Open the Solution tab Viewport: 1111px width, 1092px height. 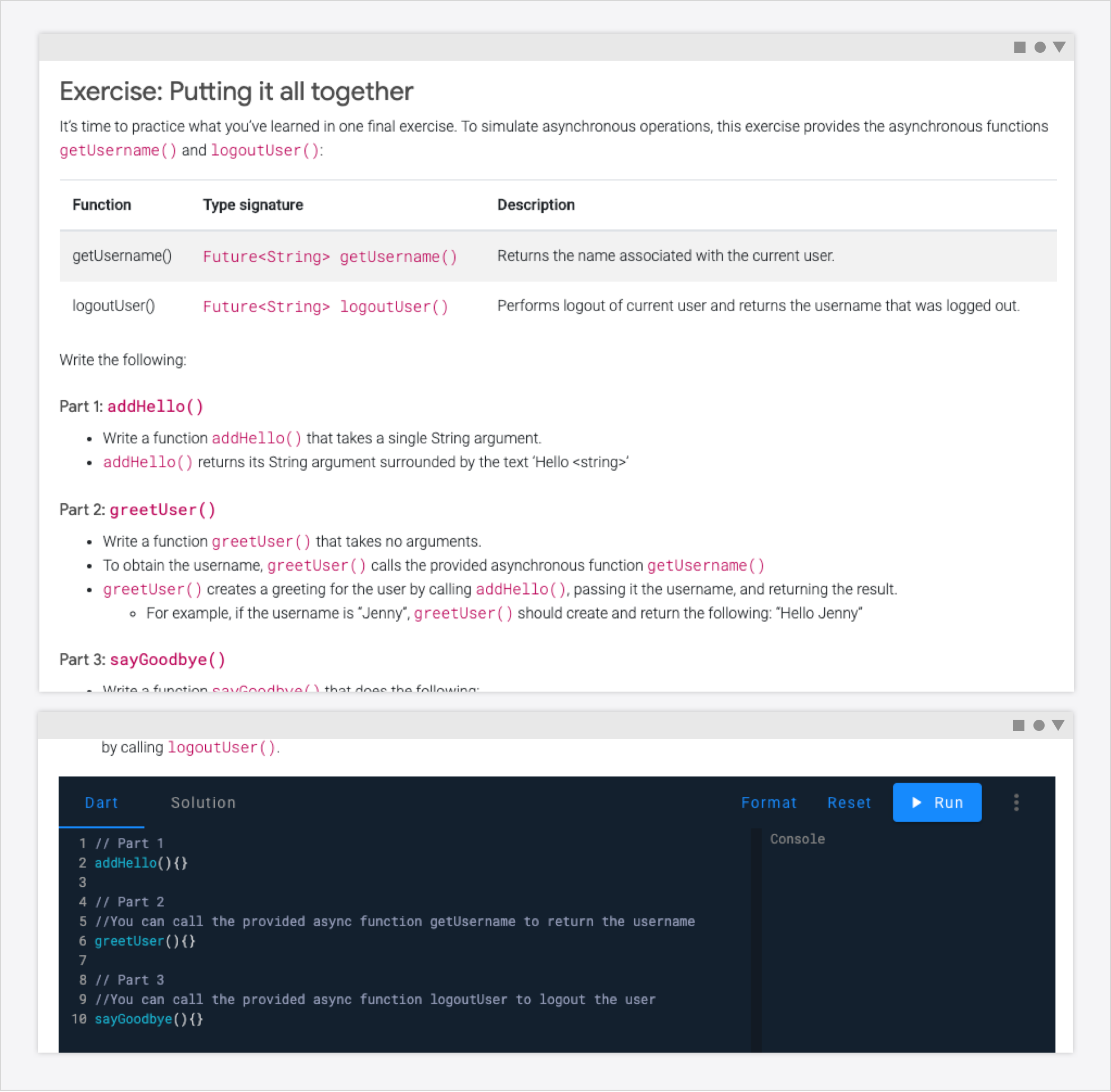click(203, 802)
